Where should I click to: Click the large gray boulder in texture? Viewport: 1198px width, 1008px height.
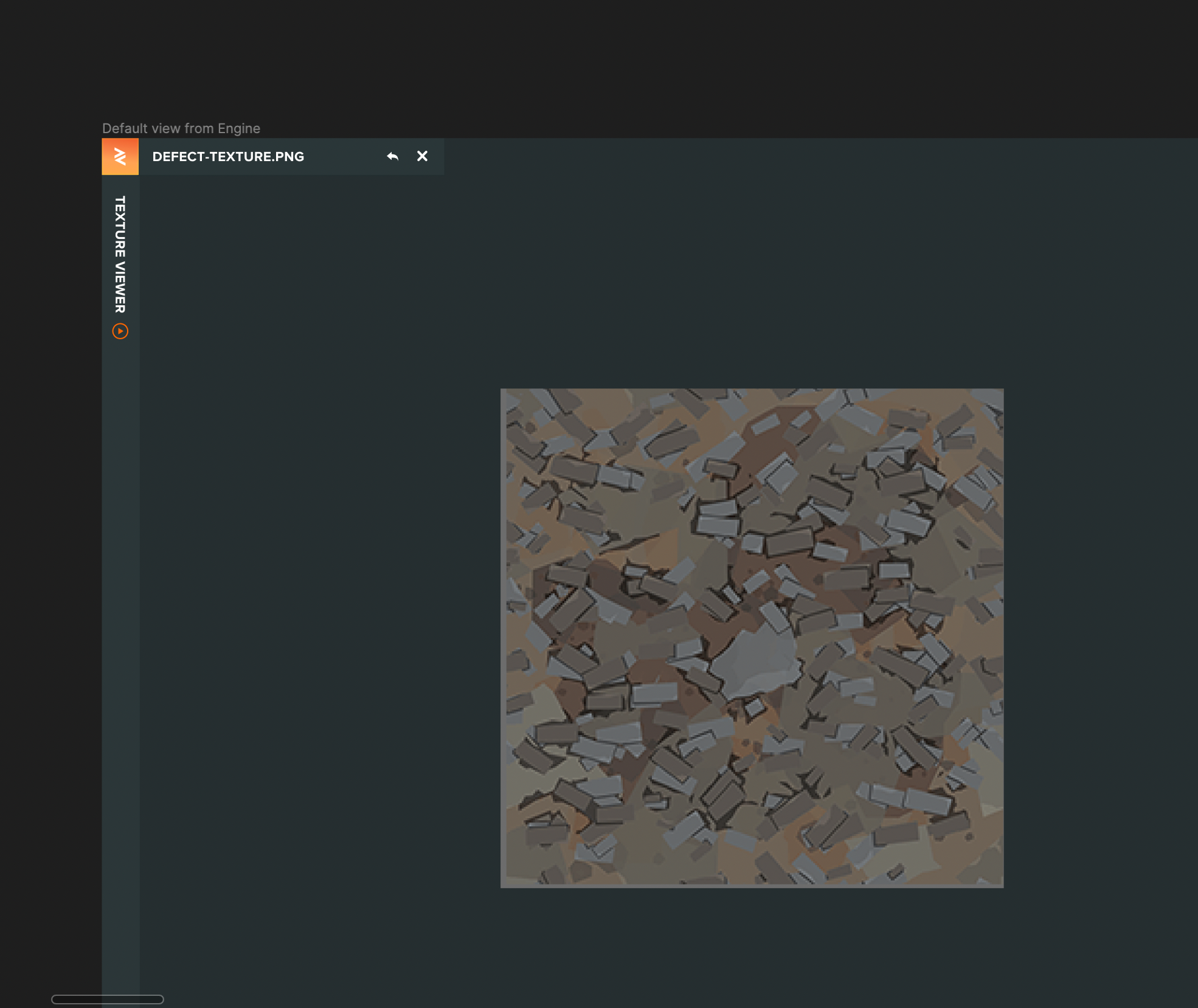(756, 661)
